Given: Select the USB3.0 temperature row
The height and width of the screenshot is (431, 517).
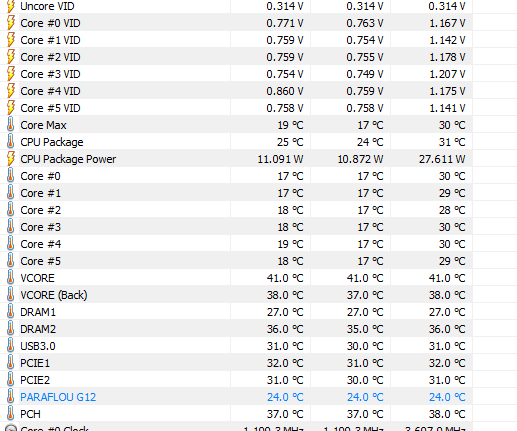Looking at the screenshot, I should [x=236, y=346].
